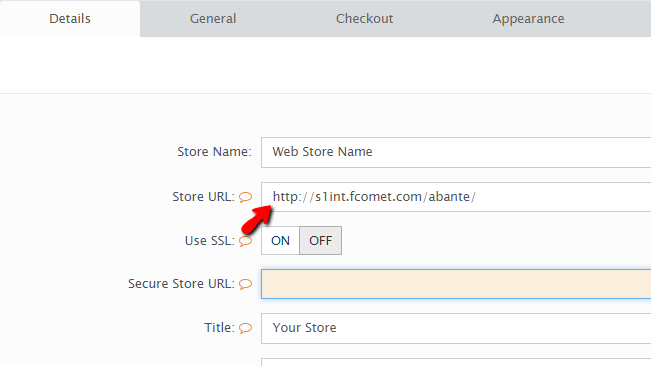Turn Use SSL OFF
Viewport: 651px width, 366px height.
point(321,241)
